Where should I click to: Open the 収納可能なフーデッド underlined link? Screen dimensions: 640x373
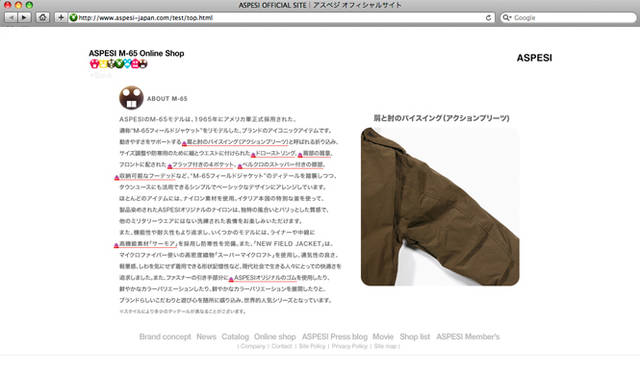click(147, 176)
